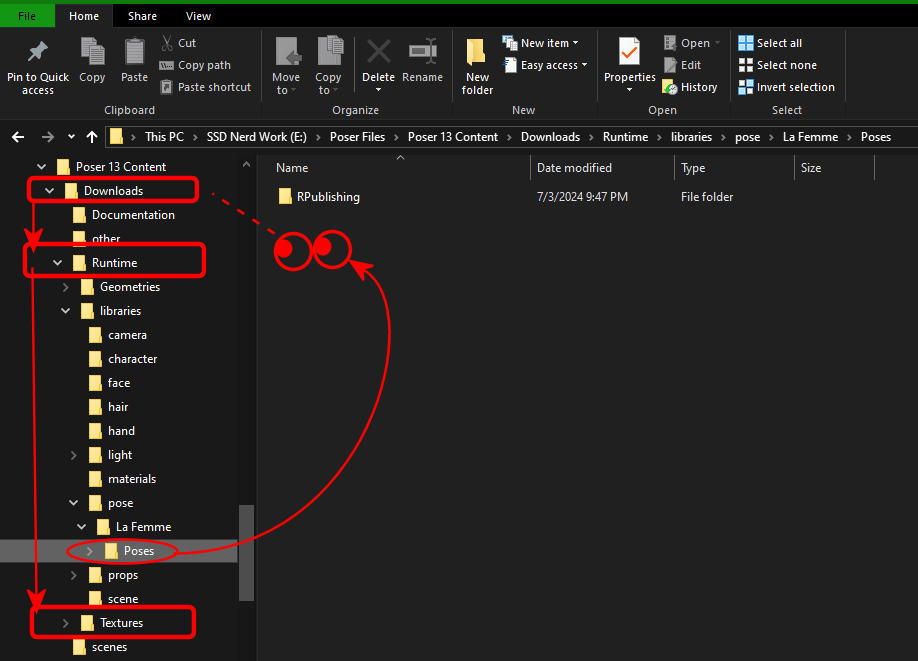The width and height of the screenshot is (918, 661).
Task: Click the navigation pane scroll-up arrow
Action: pos(246,165)
